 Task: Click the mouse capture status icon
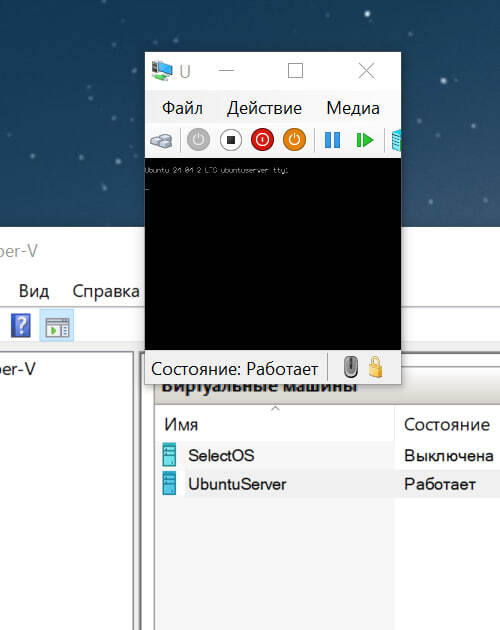pos(351,367)
